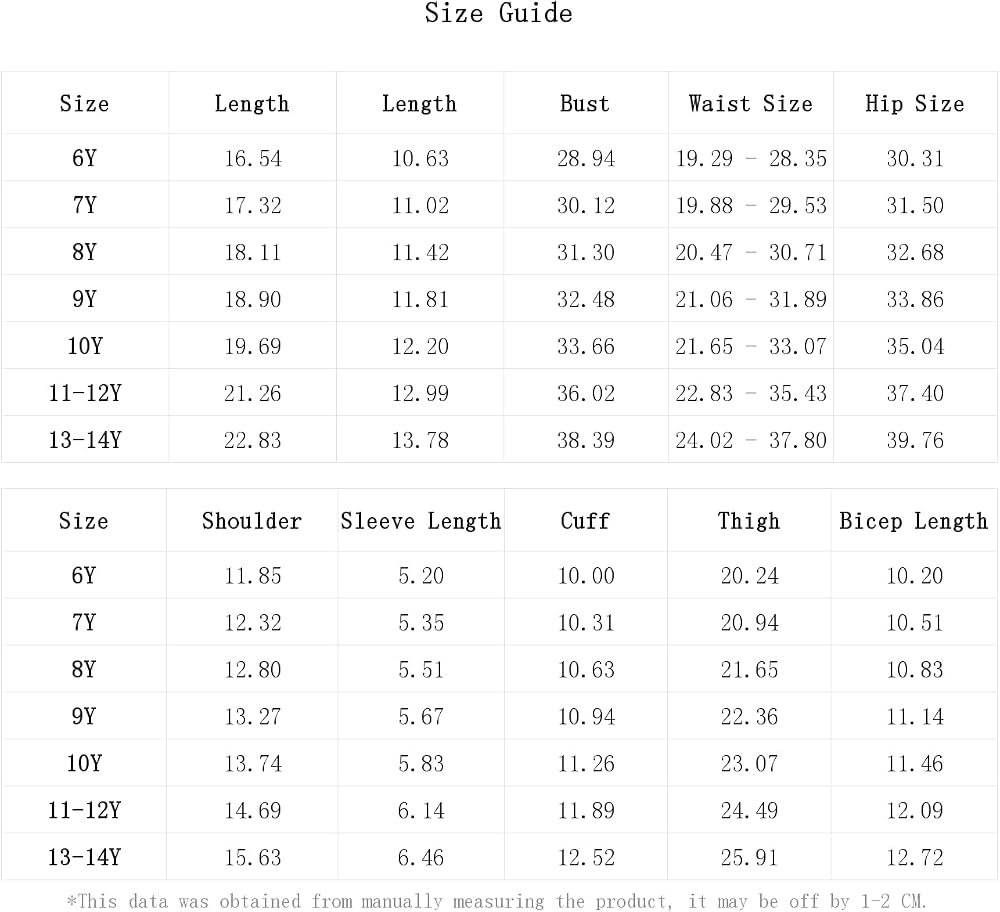
Task: Click cuff value 10.94 for 9Y
Action: point(586,717)
